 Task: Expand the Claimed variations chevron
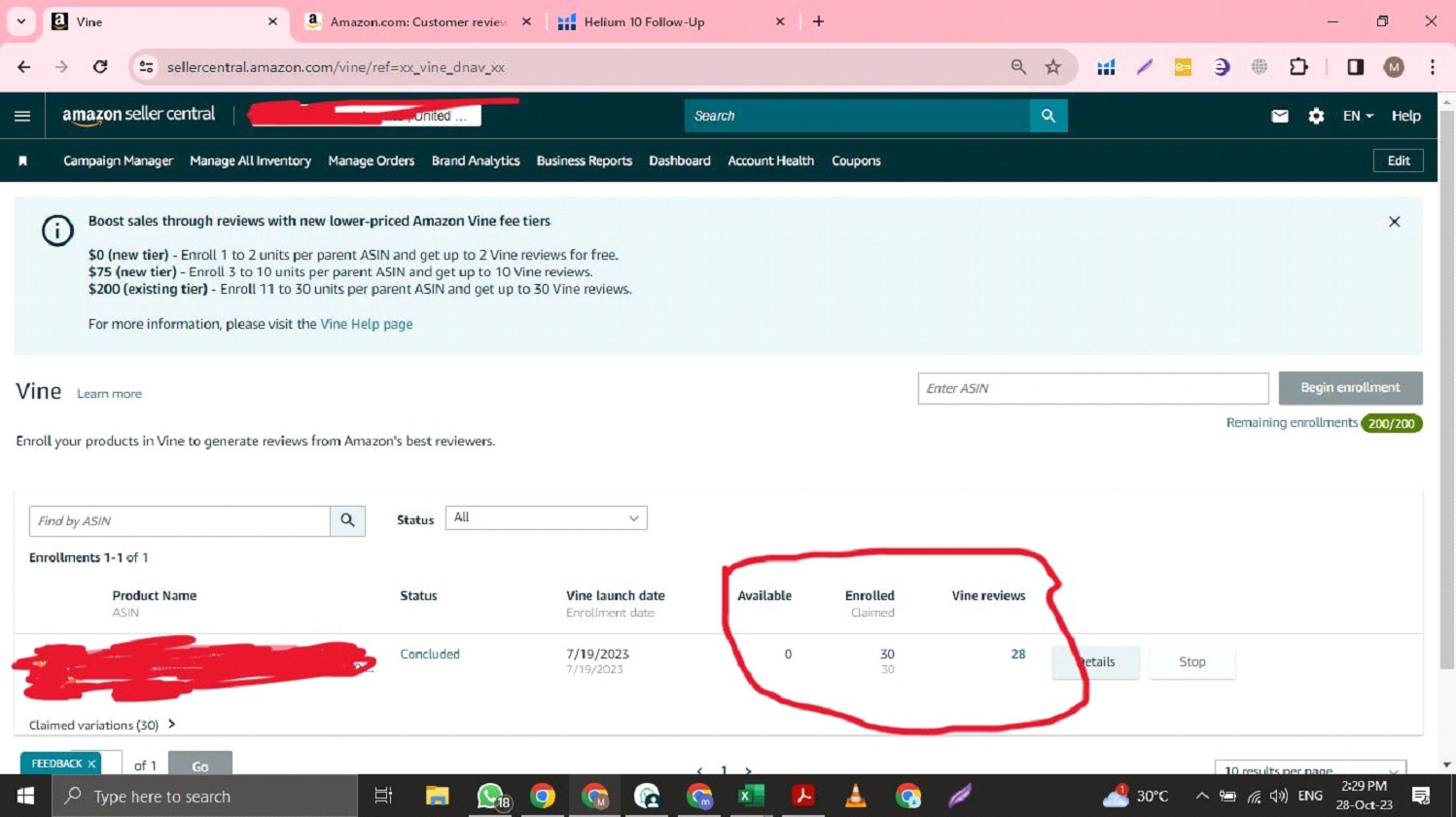pos(171,725)
